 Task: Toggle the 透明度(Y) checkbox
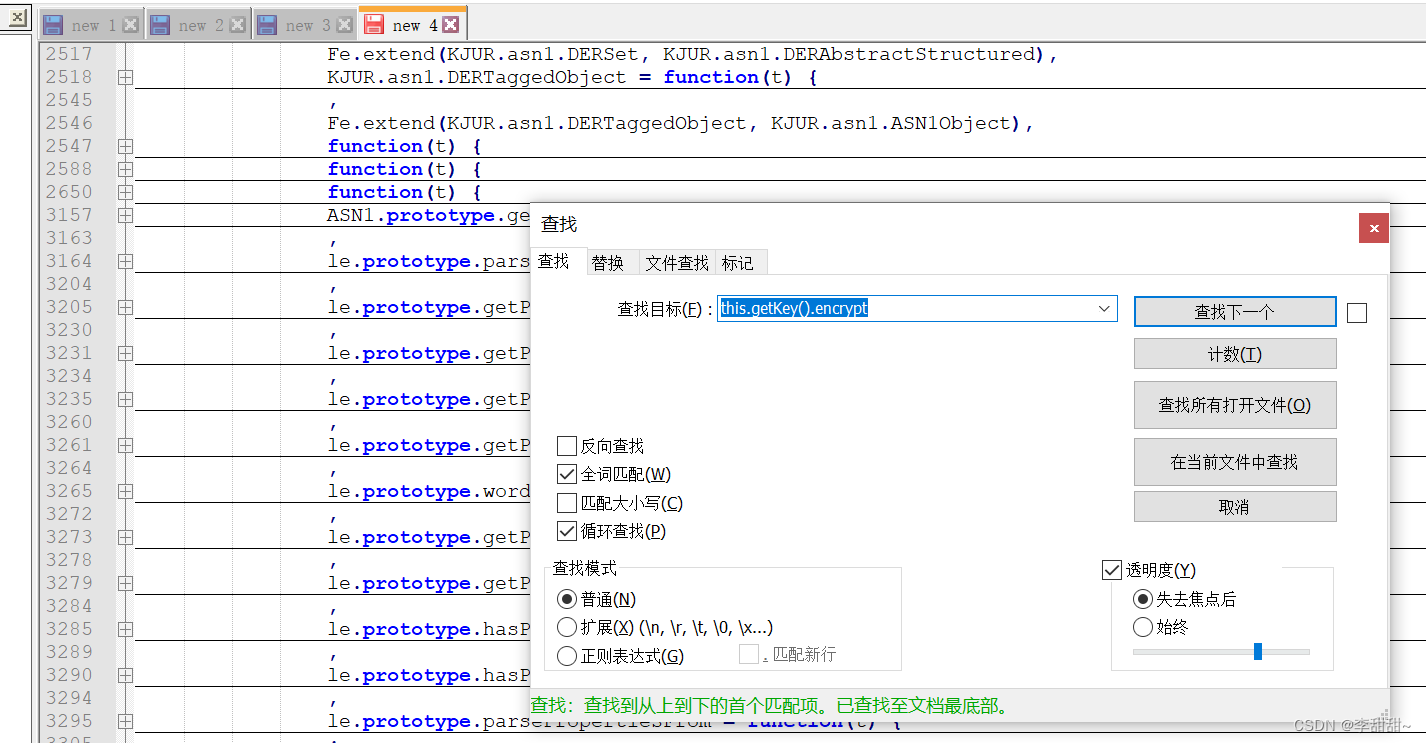(1112, 570)
